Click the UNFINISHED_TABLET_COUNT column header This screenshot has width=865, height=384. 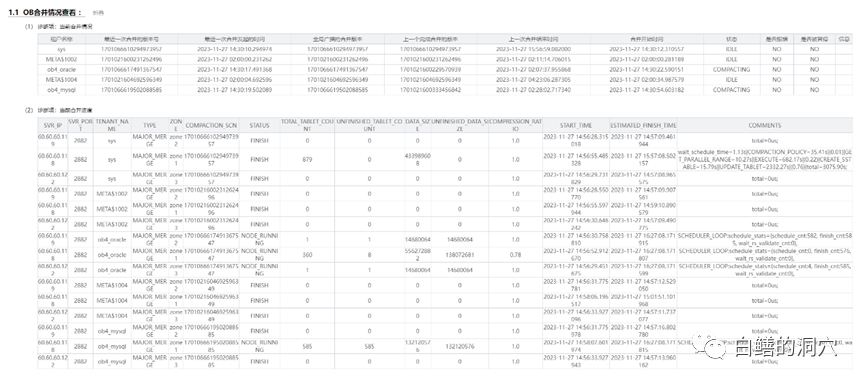(x=369, y=125)
